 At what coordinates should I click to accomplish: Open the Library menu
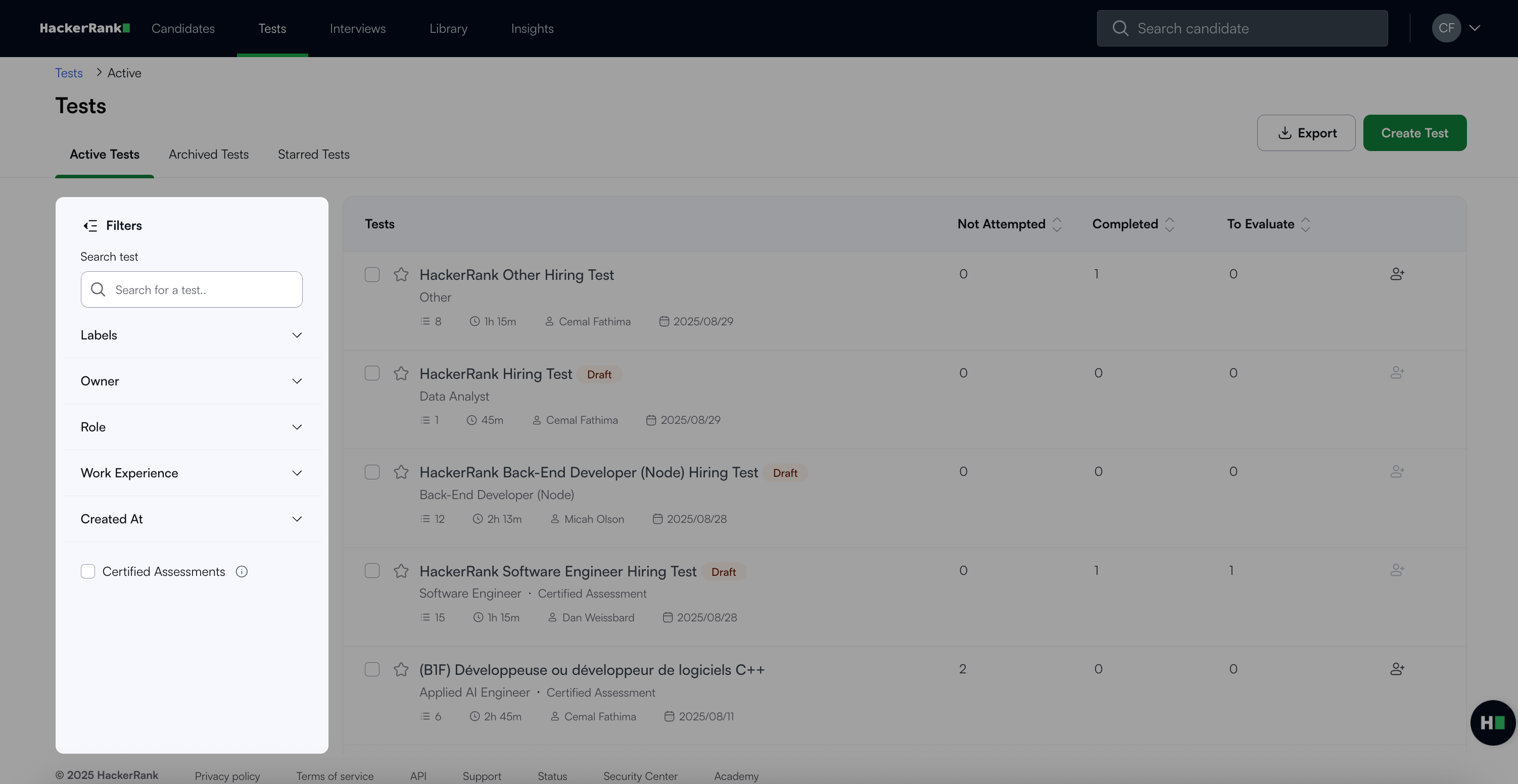click(448, 28)
